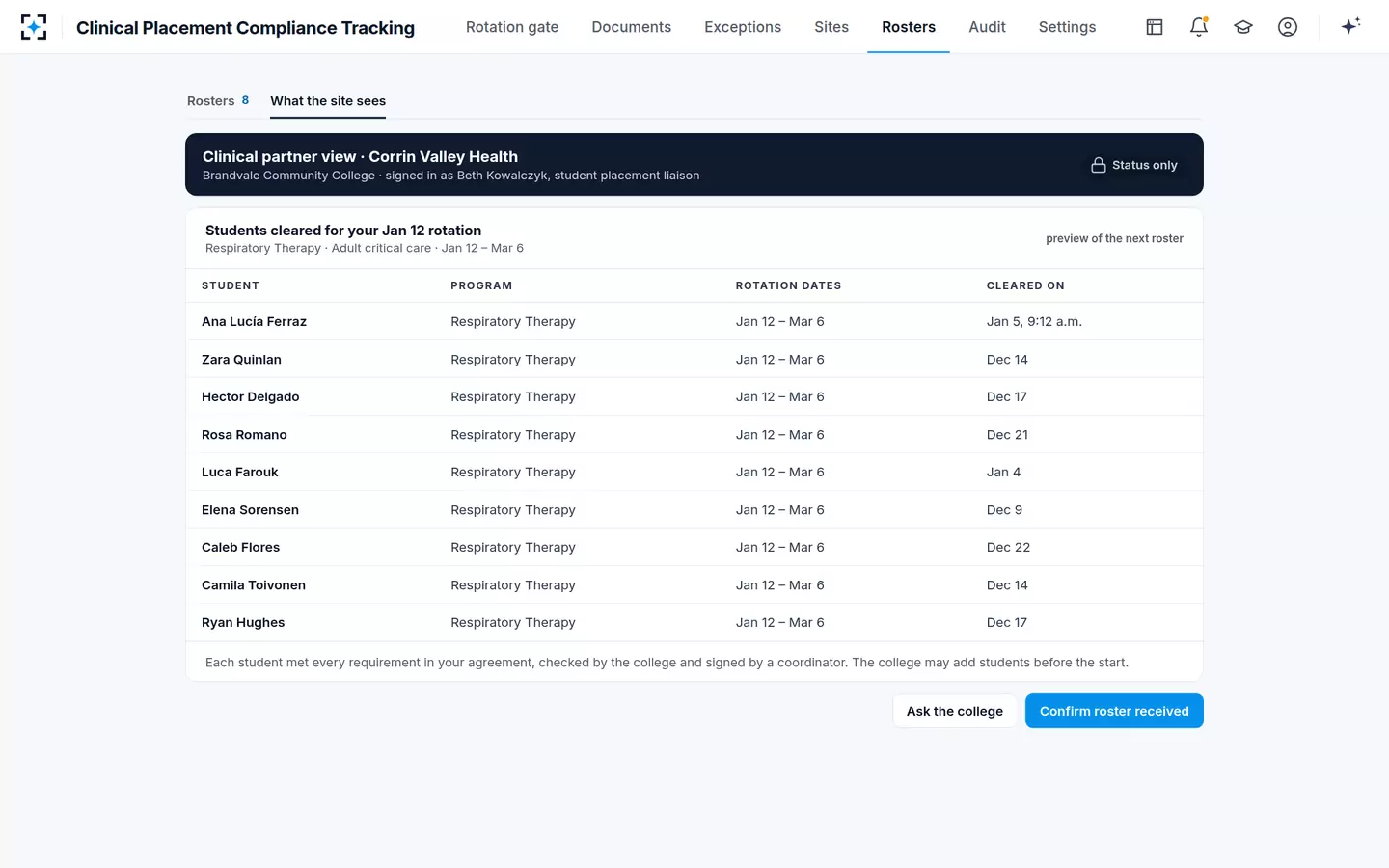Click the Cleared On column header

(1025, 285)
